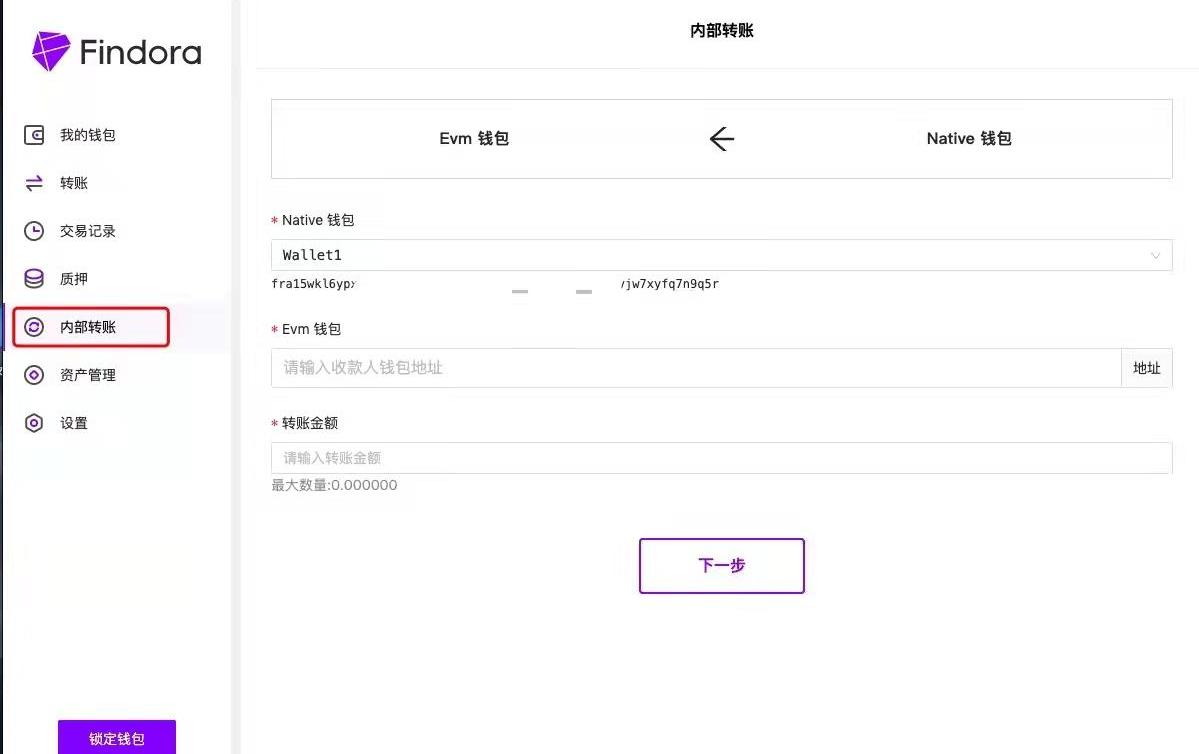Open the Native 钱包 Wallet1 select box

[700, 256]
